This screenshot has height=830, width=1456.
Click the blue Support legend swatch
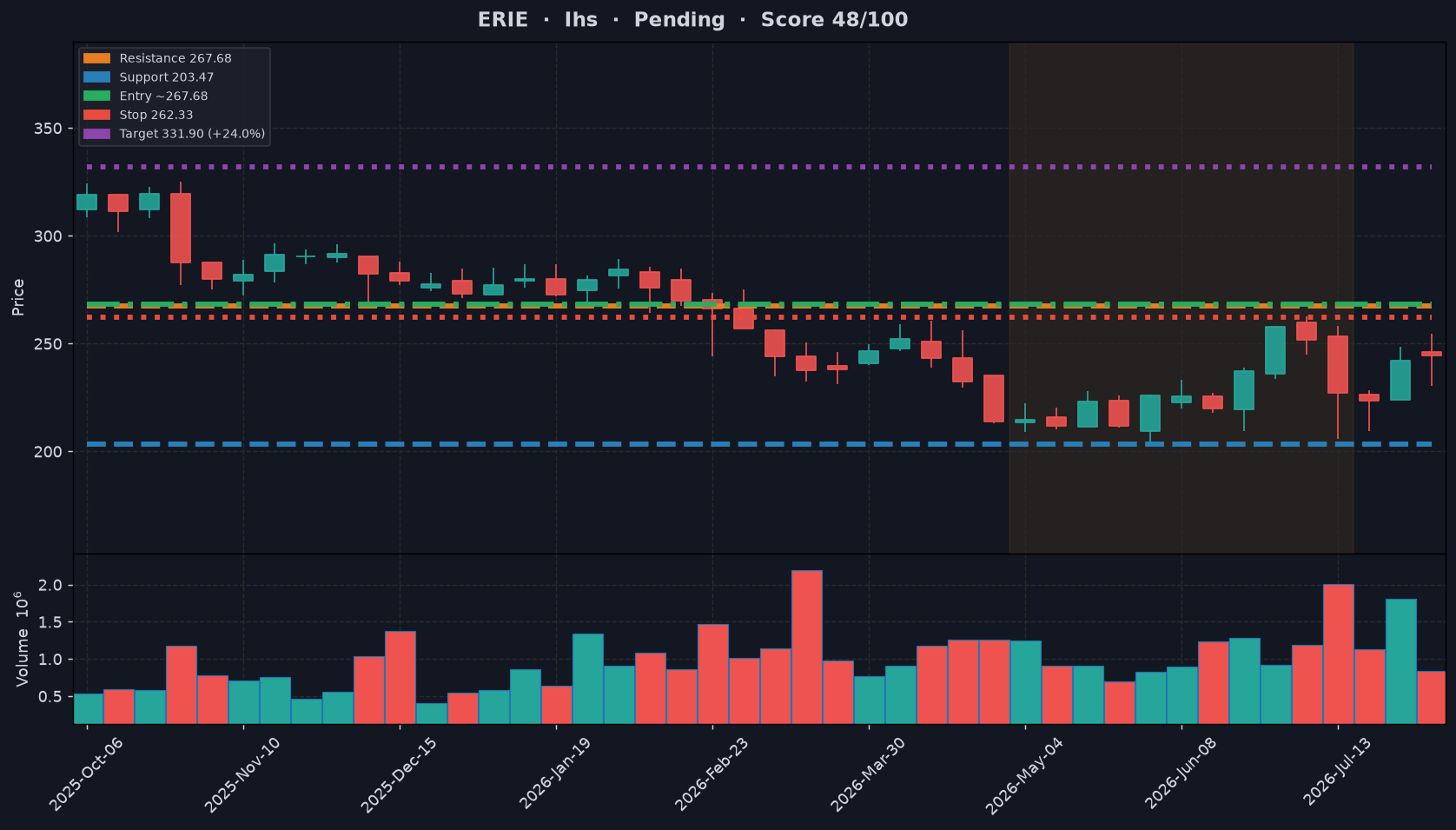[x=96, y=77]
